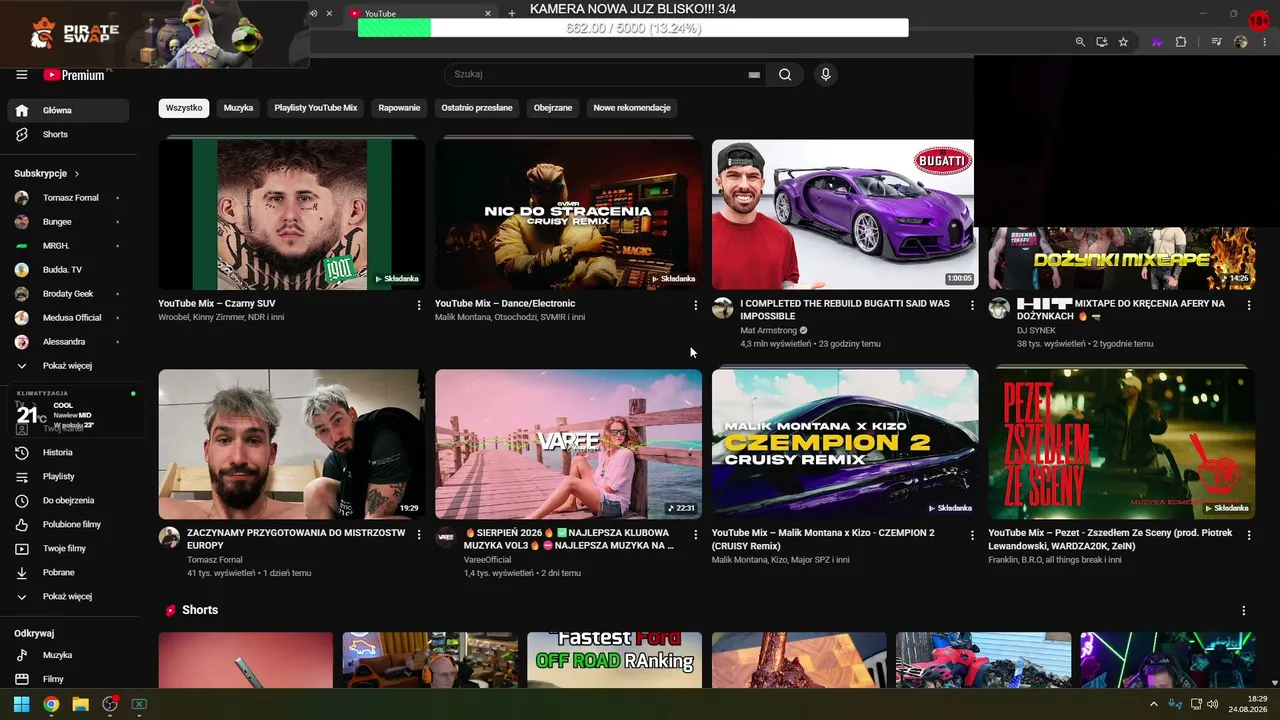Switch to the YouTube browser tab
The width and height of the screenshot is (1280, 720).
(420, 13)
